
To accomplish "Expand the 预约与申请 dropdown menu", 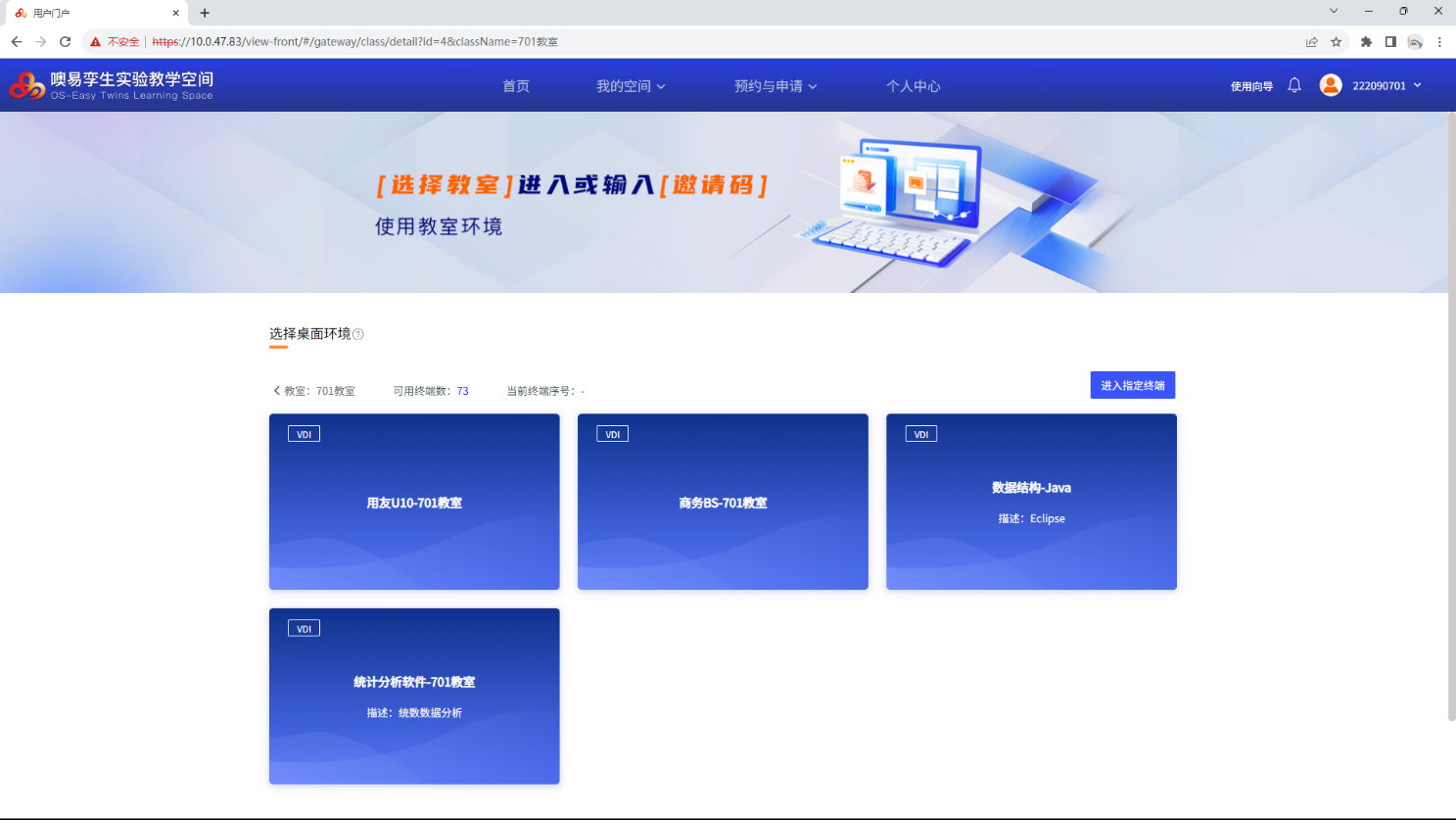I will coord(775,86).
